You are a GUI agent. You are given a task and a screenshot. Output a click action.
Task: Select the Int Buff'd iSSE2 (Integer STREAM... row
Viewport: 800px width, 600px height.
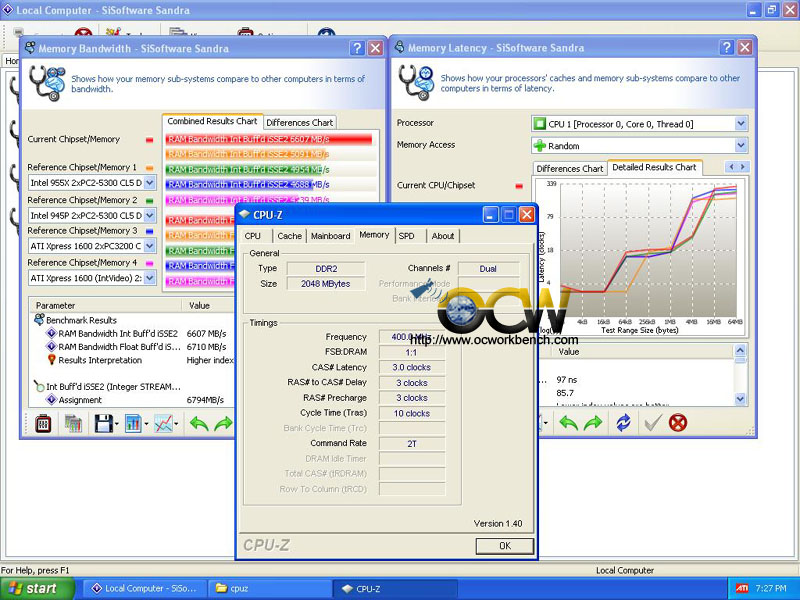(x=113, y=387)
